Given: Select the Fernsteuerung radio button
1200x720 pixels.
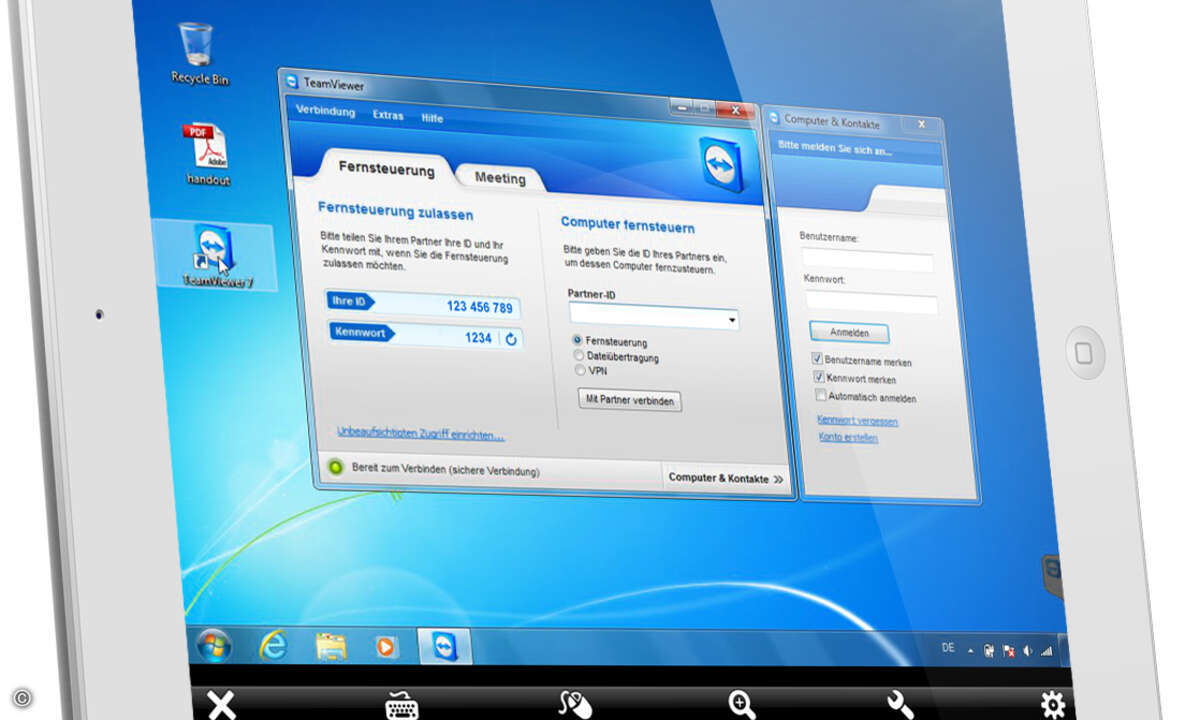Looking at the screenshot, I should coord(577,340).
